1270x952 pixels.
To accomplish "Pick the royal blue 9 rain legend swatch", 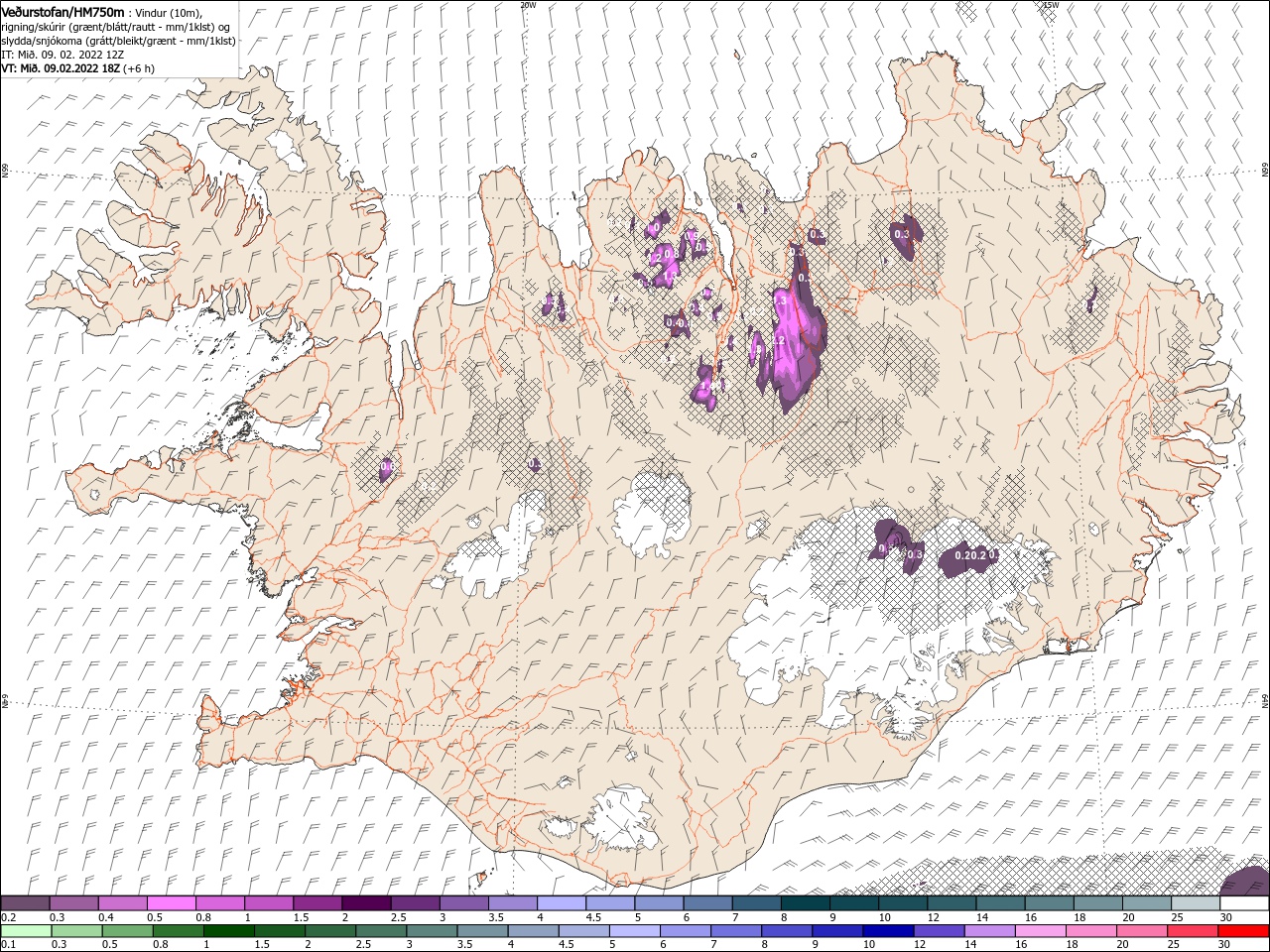I will click(837, 931).
